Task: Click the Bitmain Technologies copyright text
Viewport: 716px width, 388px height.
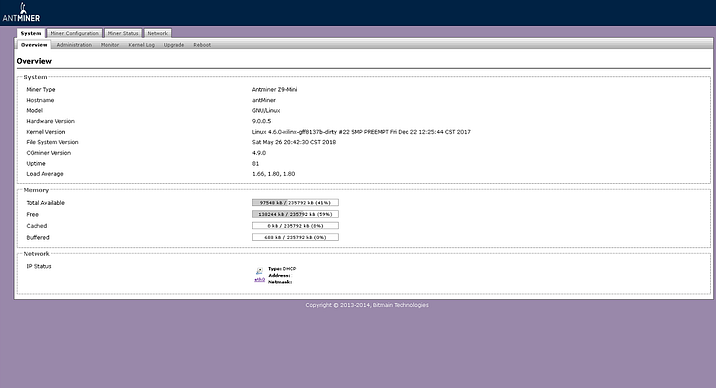Action: 367,305
